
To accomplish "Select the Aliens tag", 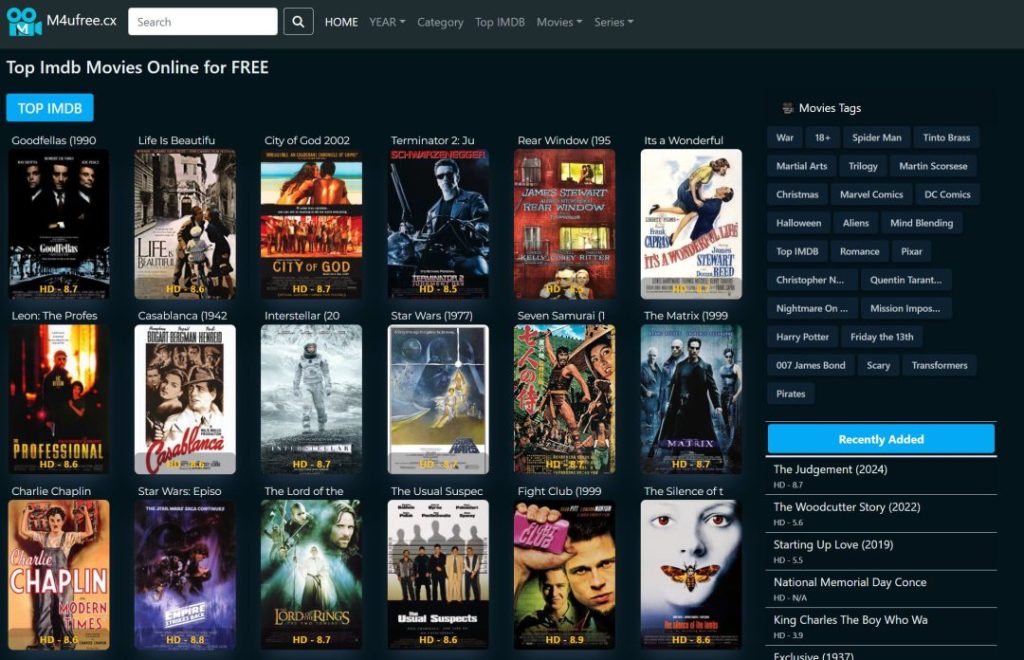I will tap(856, 223).
